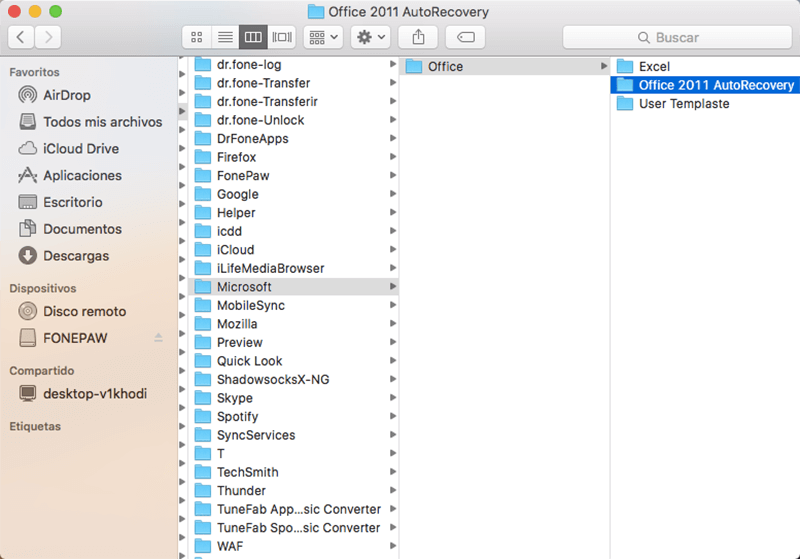Select the Office folder
The width and height of the screenshot is (800, 559).
(x=504, y=66)
